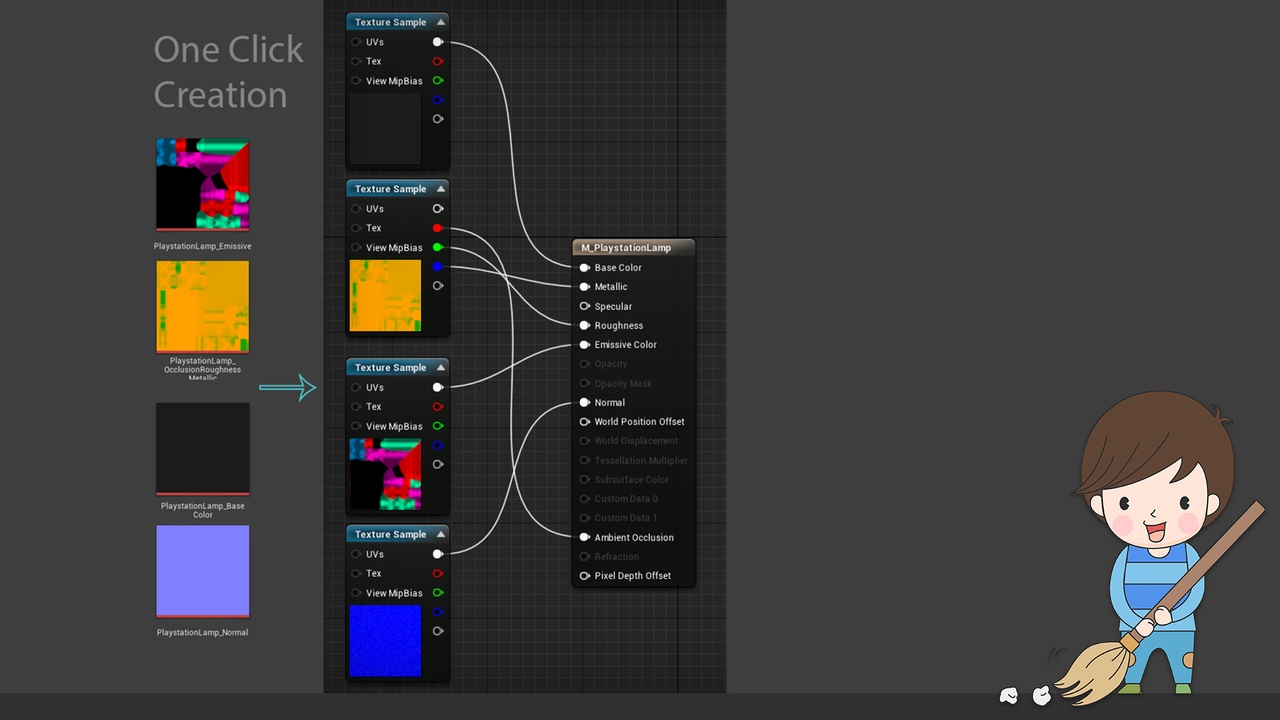Click the Pixel Depth Offset input pin
The image size is (1280, 720).
(585, 576)
